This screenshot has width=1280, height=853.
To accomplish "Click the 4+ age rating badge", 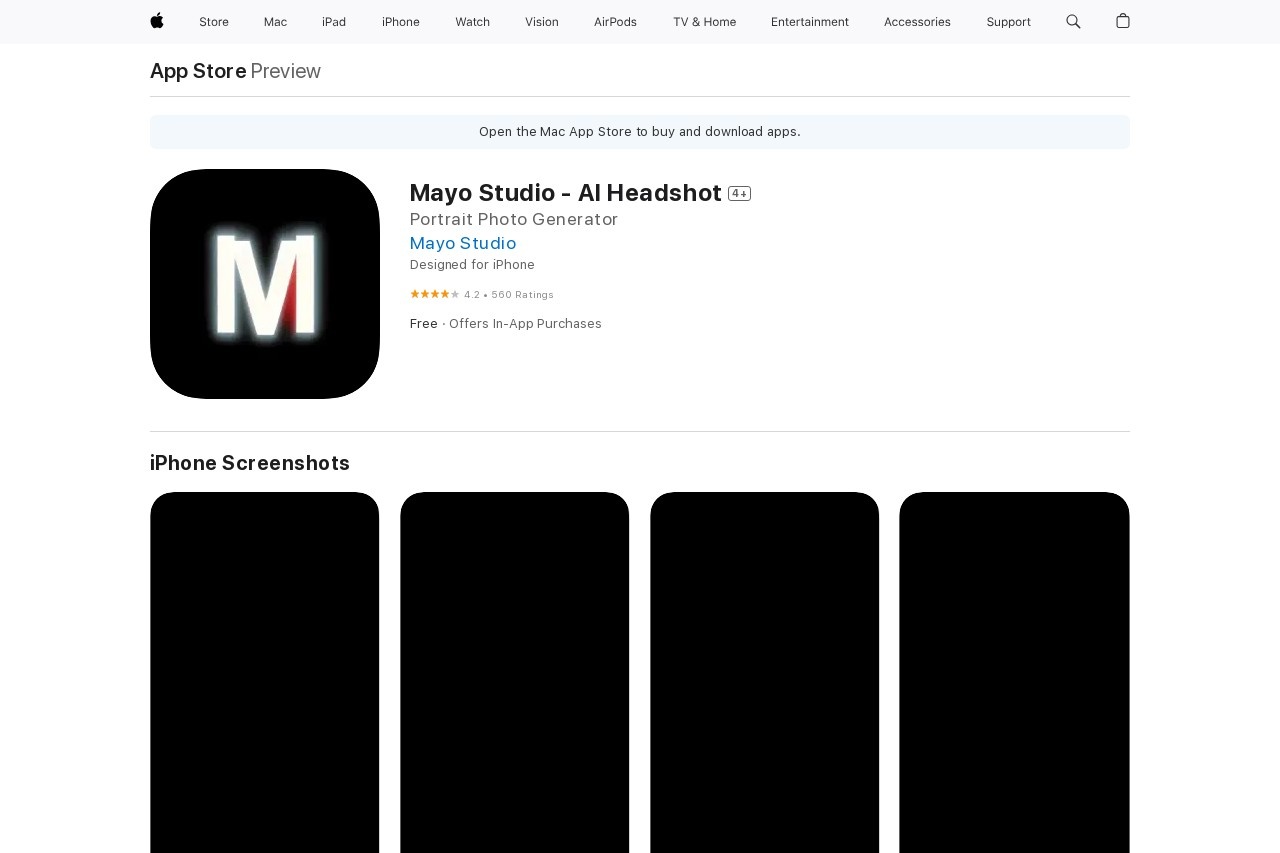I will point(739,194).
